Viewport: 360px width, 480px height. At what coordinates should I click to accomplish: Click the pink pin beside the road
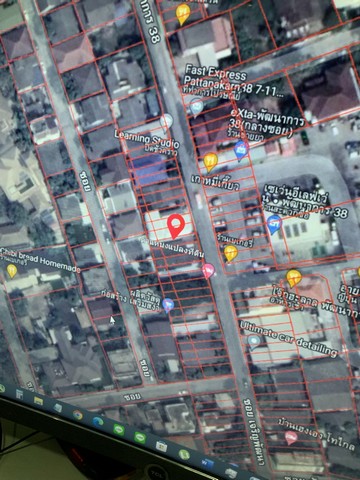coord(208,271)
